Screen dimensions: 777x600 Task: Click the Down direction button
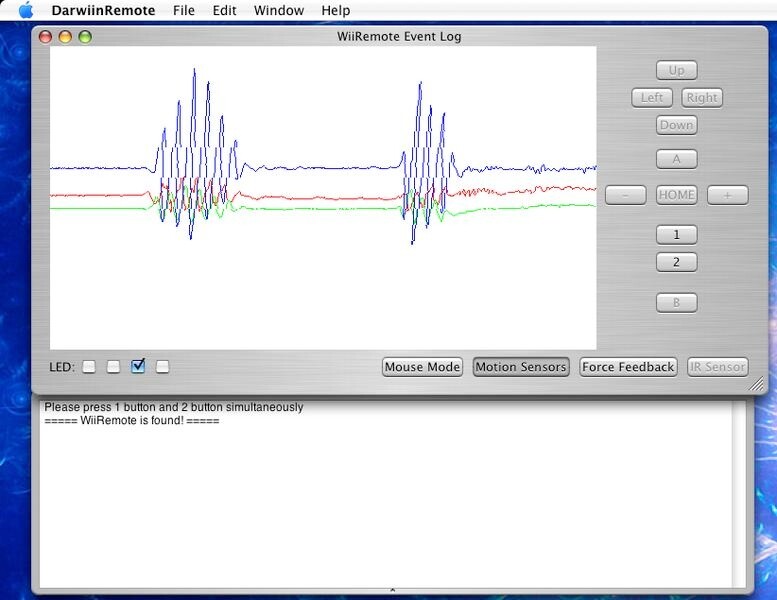pyautogui.click(x=676, y=125)
